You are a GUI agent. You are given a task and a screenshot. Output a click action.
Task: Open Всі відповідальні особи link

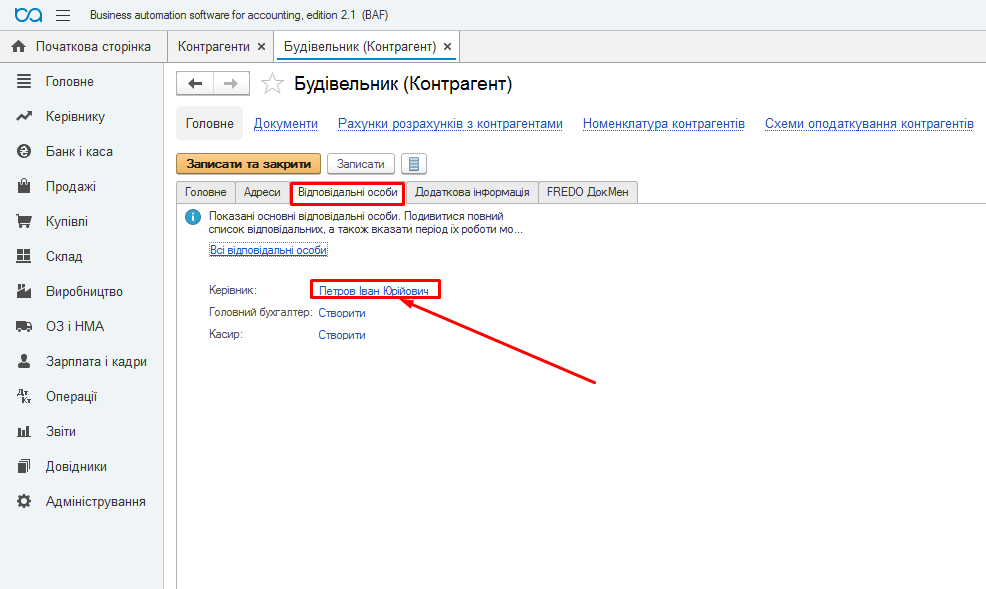click(x=269, y=250)
